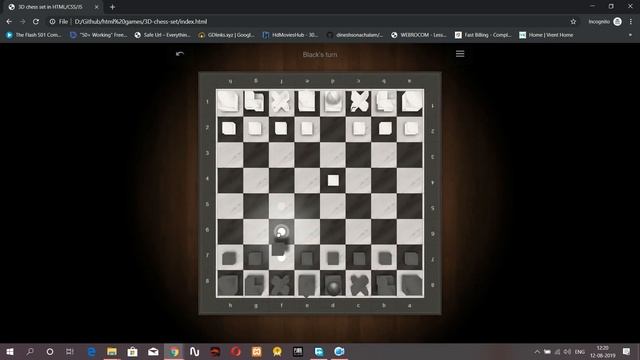
Task: Select the black pawn on a7
Action: click(x=411, y=258)
